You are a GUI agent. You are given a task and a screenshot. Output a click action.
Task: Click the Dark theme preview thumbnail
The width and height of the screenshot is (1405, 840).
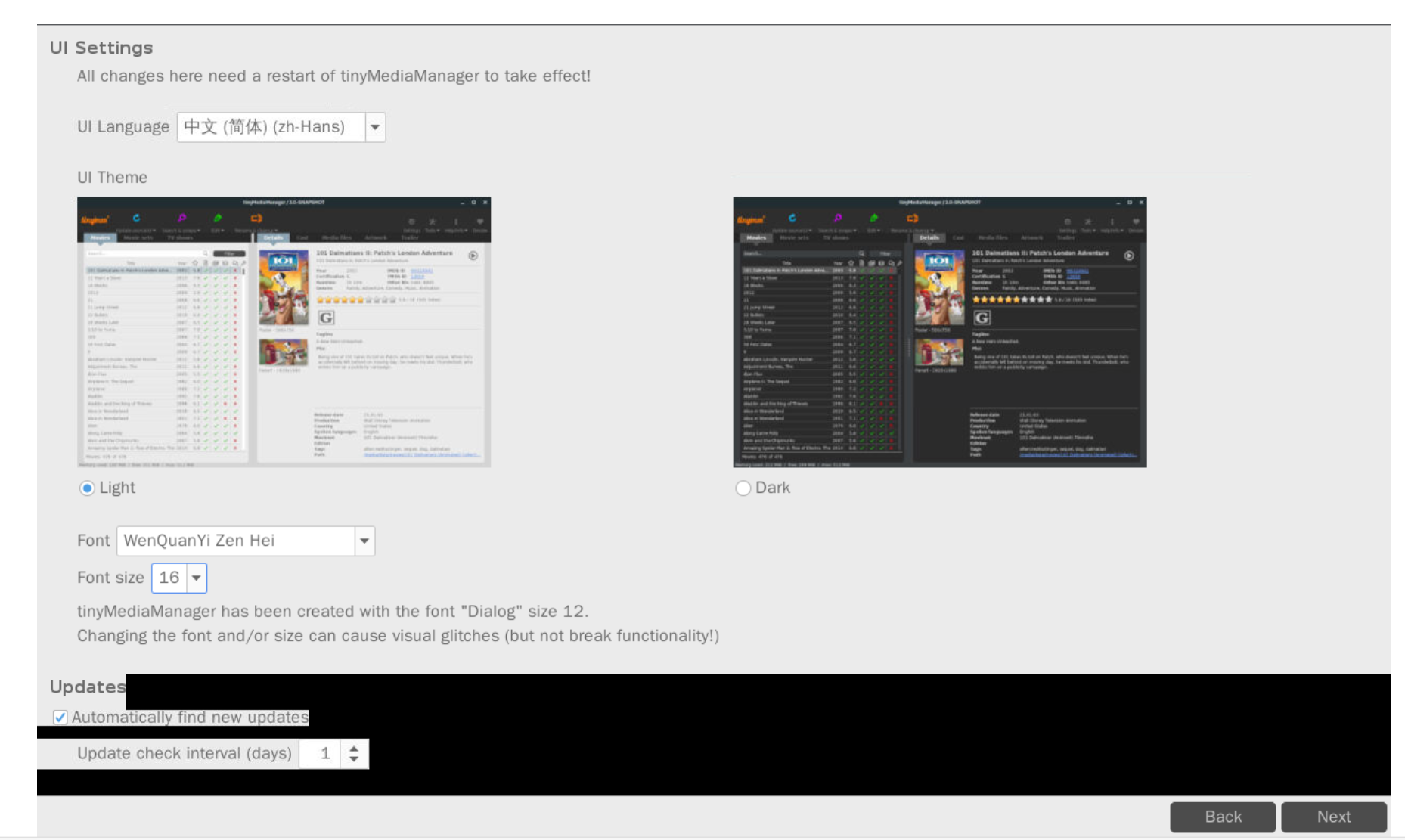pyautogui.click(x=939, y=332)
